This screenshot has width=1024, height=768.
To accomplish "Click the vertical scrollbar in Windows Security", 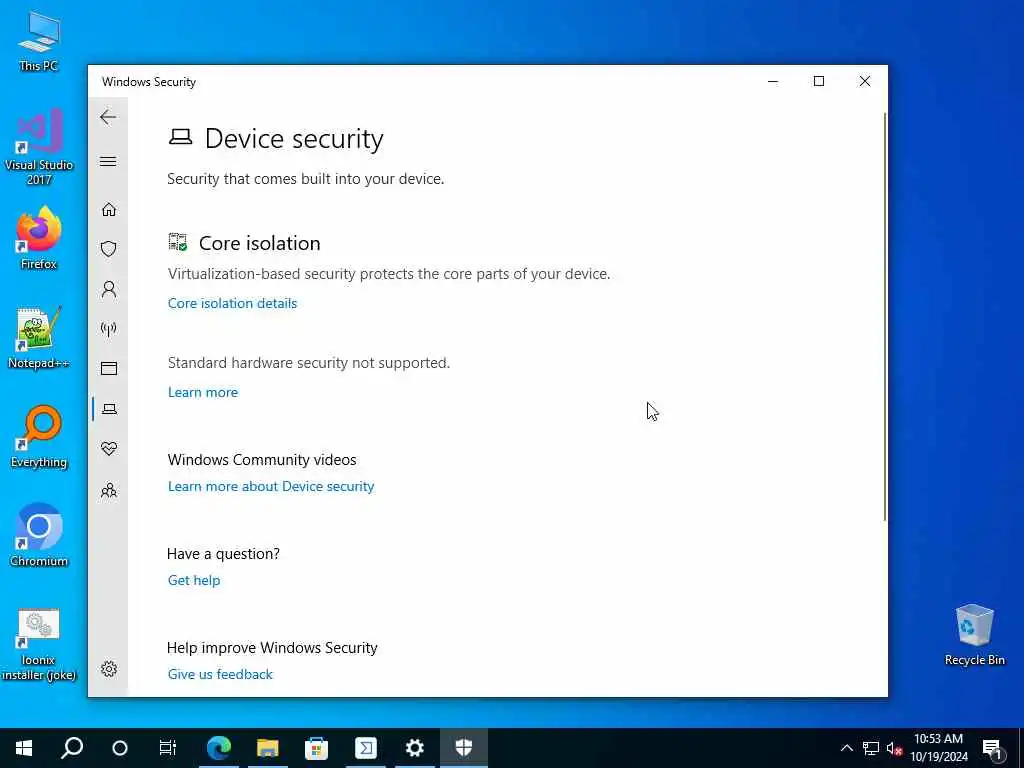I will pos(885,317).
